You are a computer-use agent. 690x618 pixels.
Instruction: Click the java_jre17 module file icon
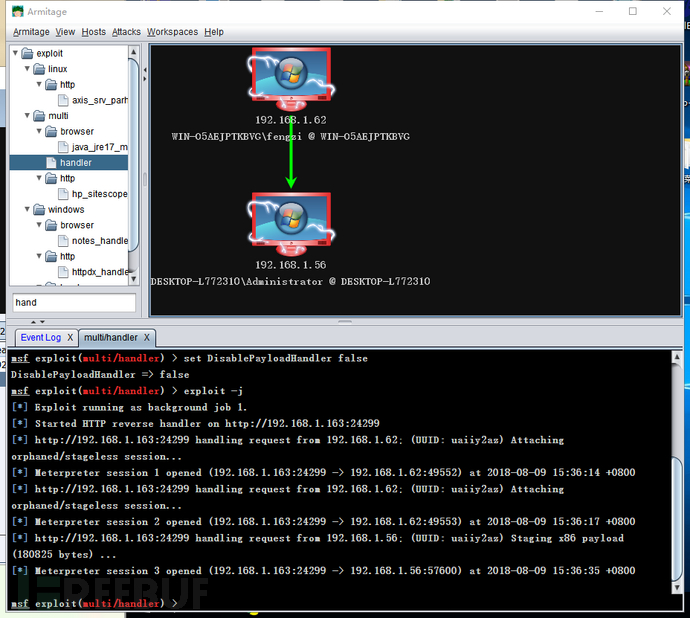tap(63, 147)
